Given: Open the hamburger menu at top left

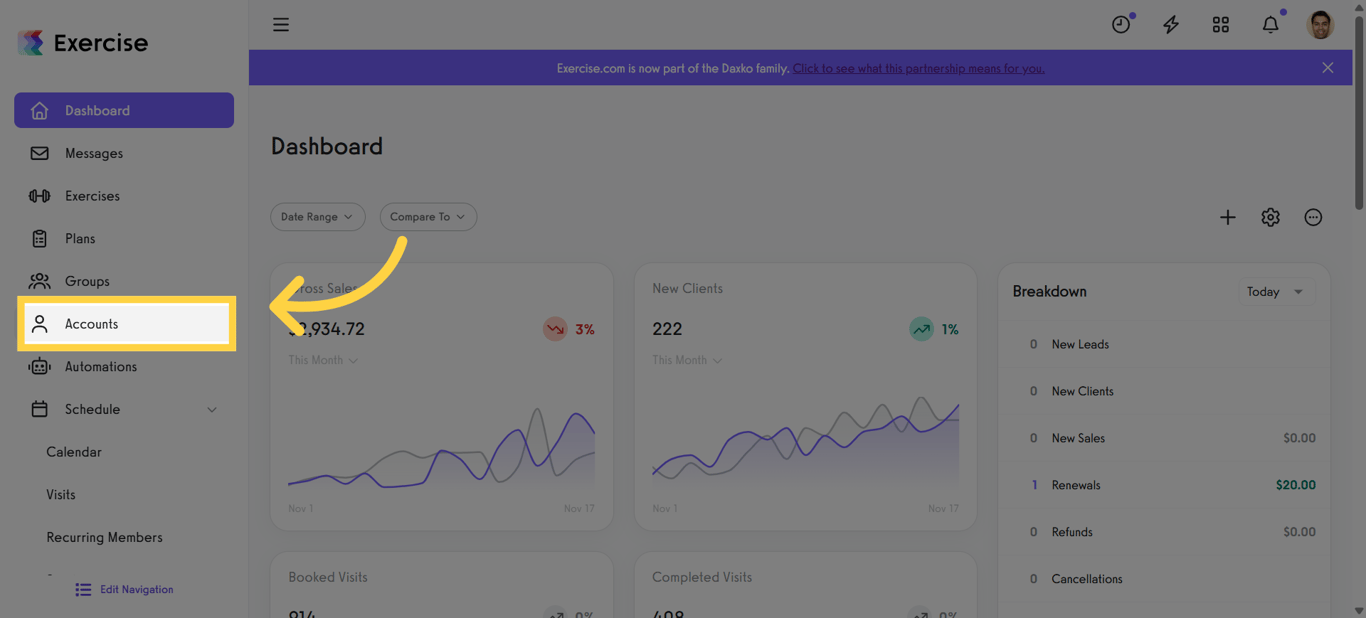Looking at the screenshot, I should point(280,24).
